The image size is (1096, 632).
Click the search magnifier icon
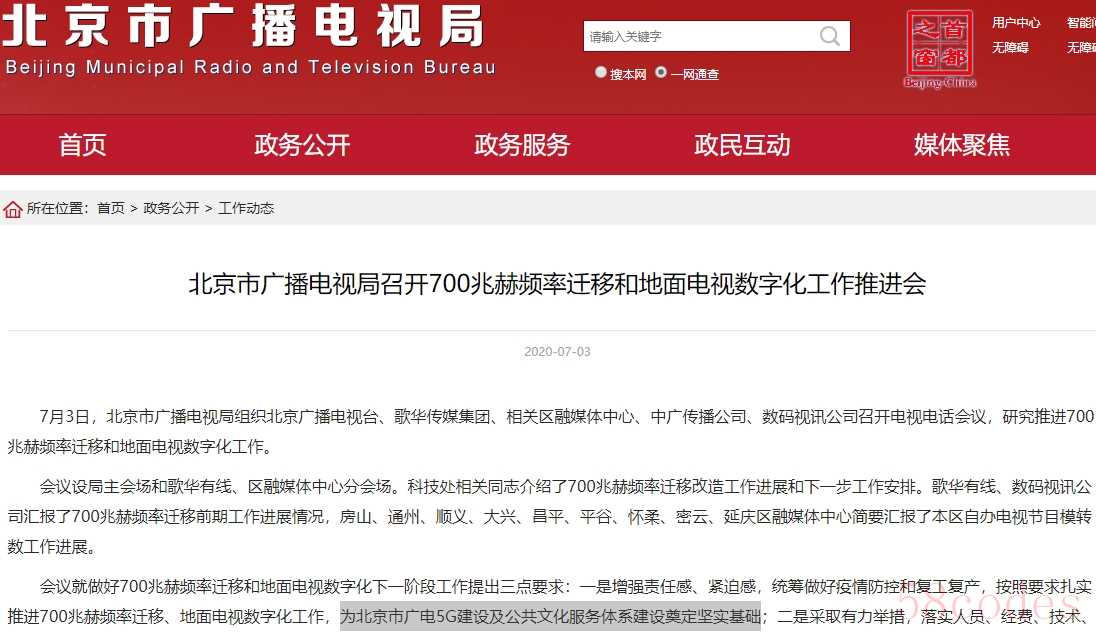coord(830,36)
